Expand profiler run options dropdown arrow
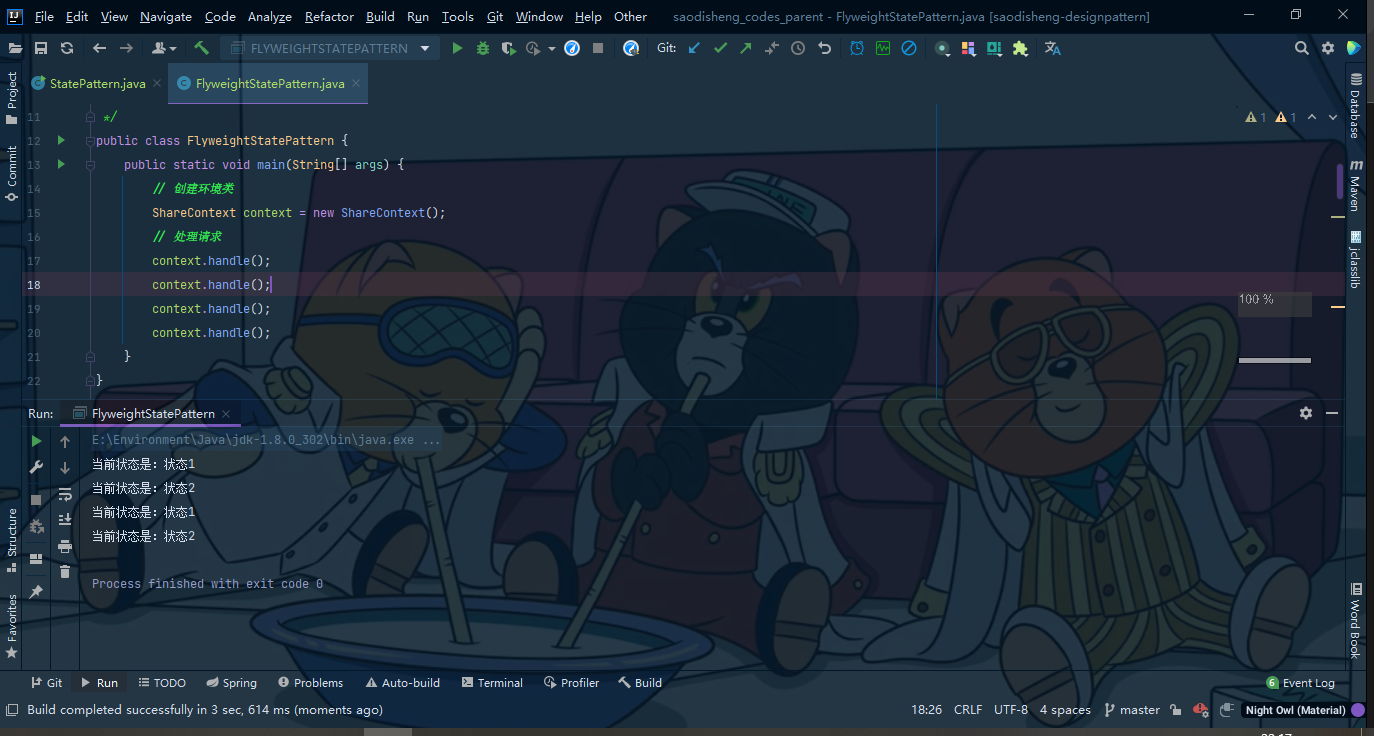The width and height of the screenshot is (1374, 736). (552, 49)
